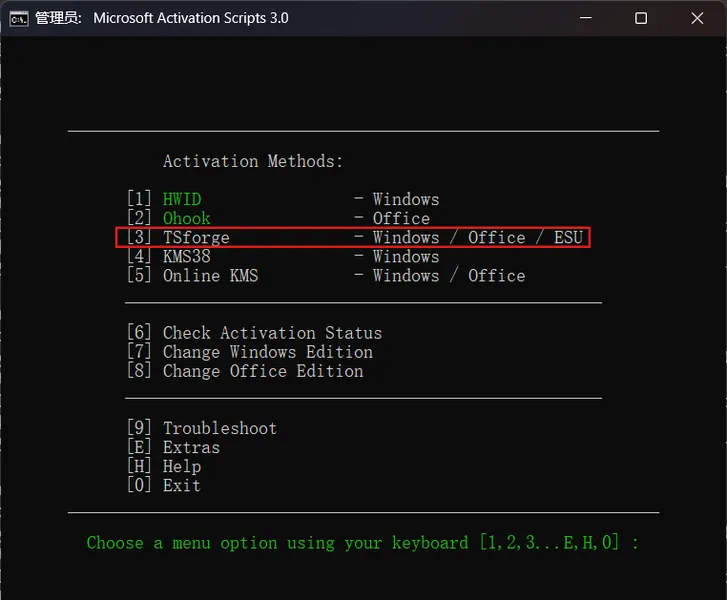Click the highlighted TSforge menu entry
The width and height of the screenshot is (727, 600).
(x=196, y=237)
